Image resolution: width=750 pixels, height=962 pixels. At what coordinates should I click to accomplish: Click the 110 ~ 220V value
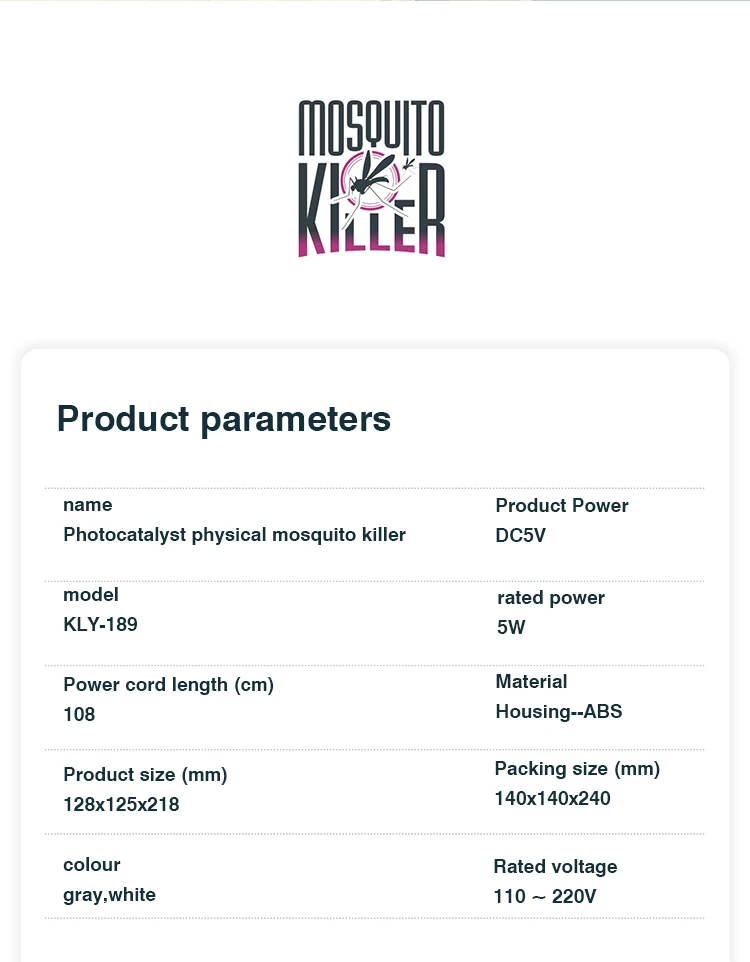545,897
